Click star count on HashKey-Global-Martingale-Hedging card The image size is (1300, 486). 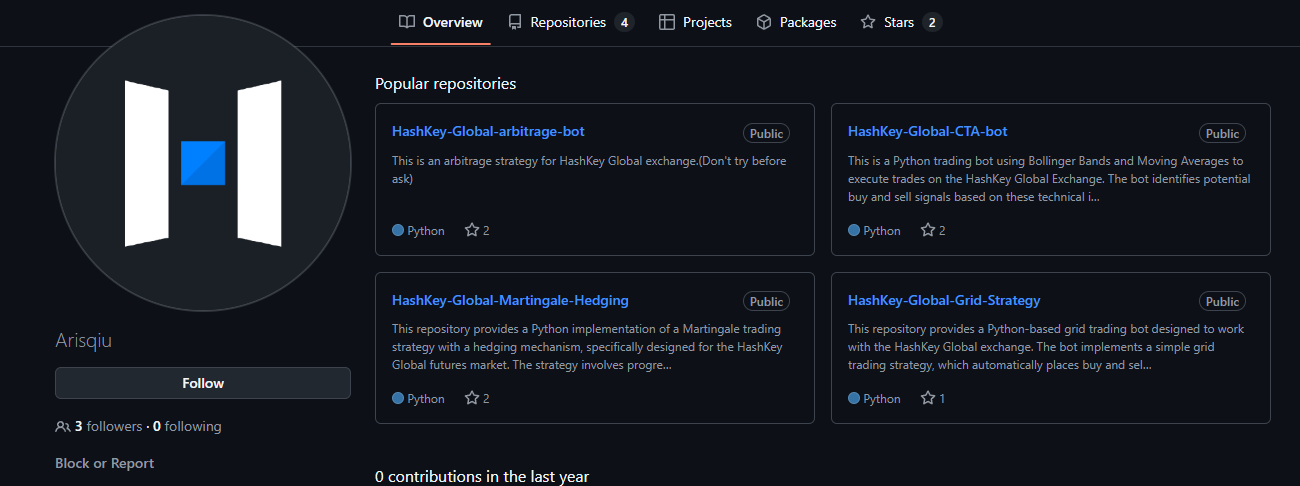click(x=477, y=398)
